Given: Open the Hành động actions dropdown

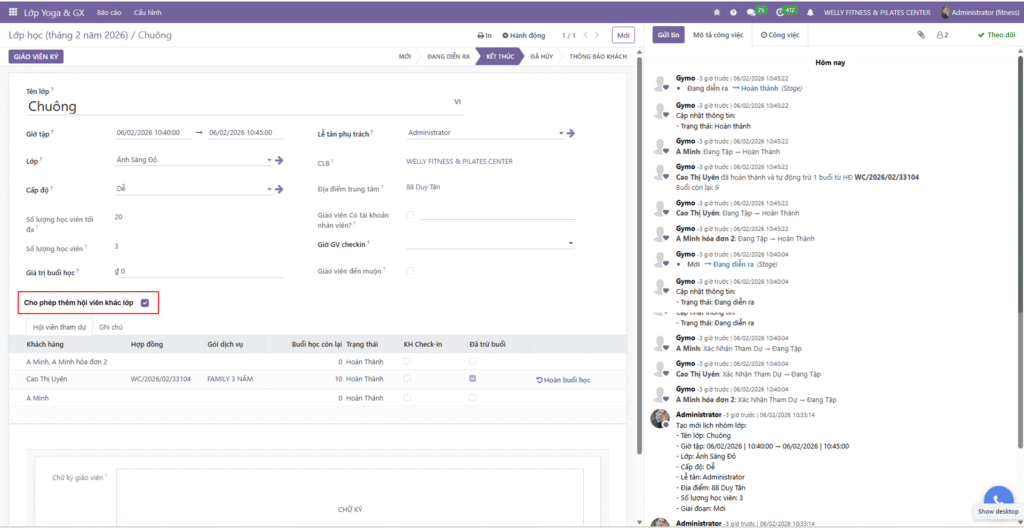Looking at the screenshot, I should [x=523, y=35].
